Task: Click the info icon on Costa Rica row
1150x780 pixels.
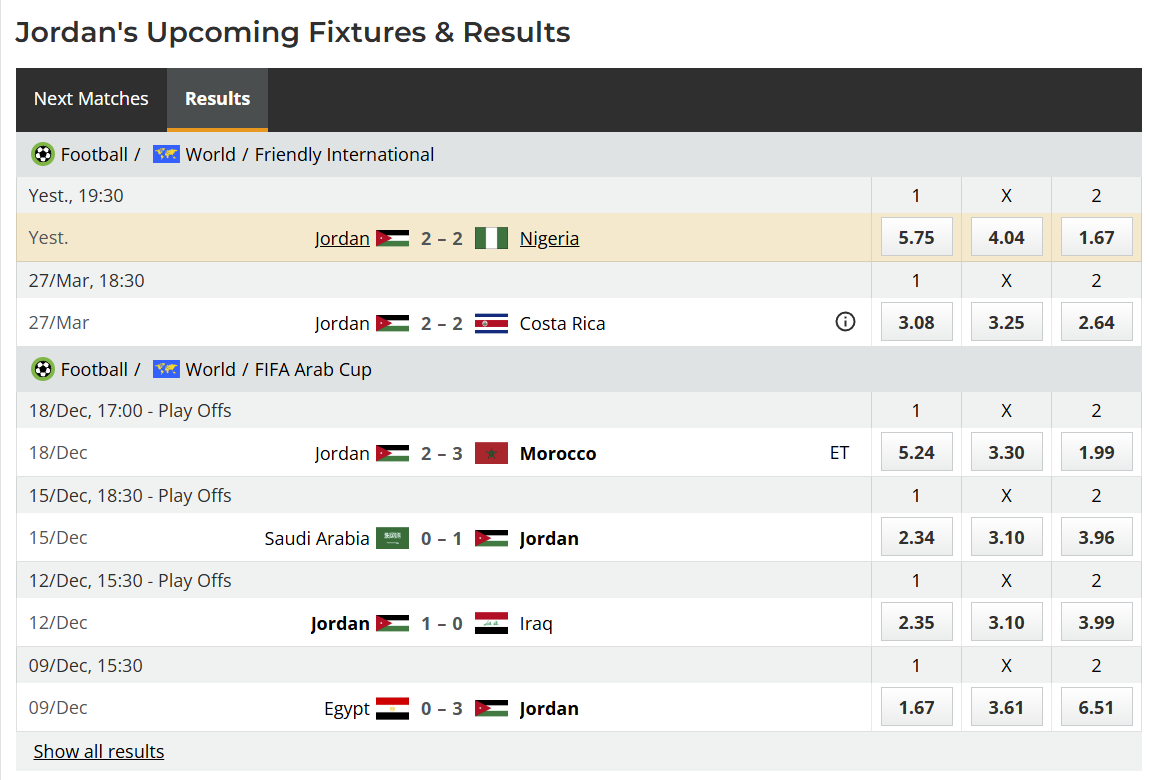Action: point(845,322)
